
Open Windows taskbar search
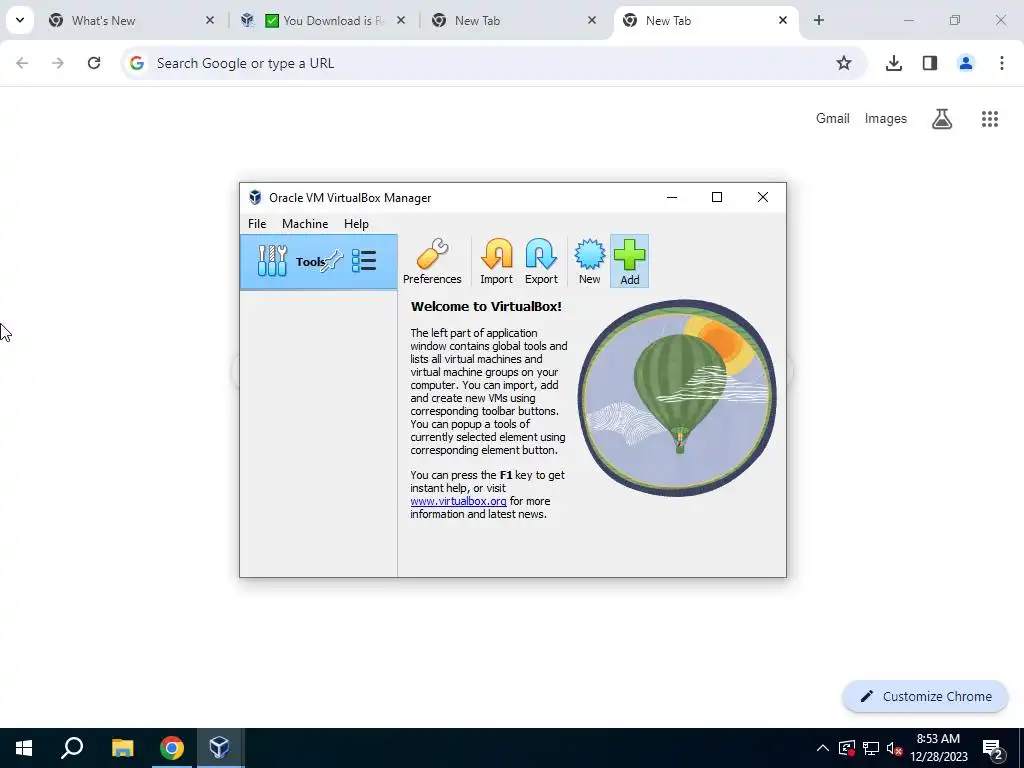pos(72,748)
